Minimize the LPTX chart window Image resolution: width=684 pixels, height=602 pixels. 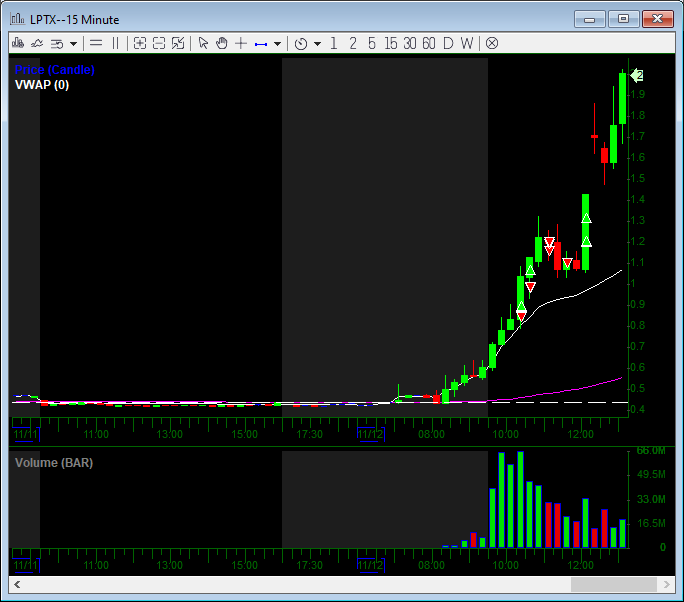[589, 19]
